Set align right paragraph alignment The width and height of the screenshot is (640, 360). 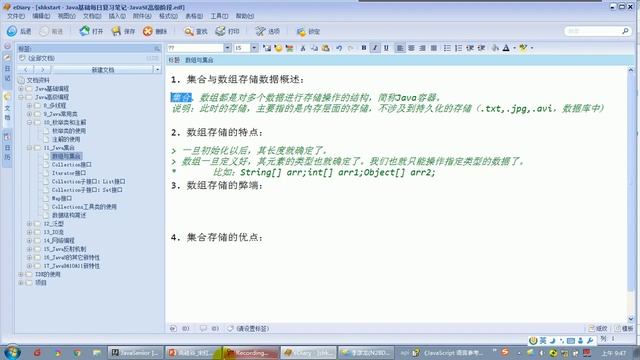tap(422, 48)
